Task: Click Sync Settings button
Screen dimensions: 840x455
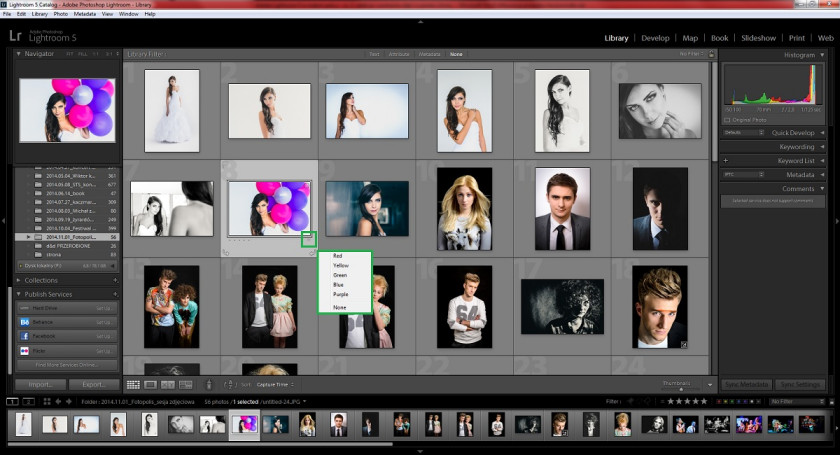Action: tap(800, 384)
